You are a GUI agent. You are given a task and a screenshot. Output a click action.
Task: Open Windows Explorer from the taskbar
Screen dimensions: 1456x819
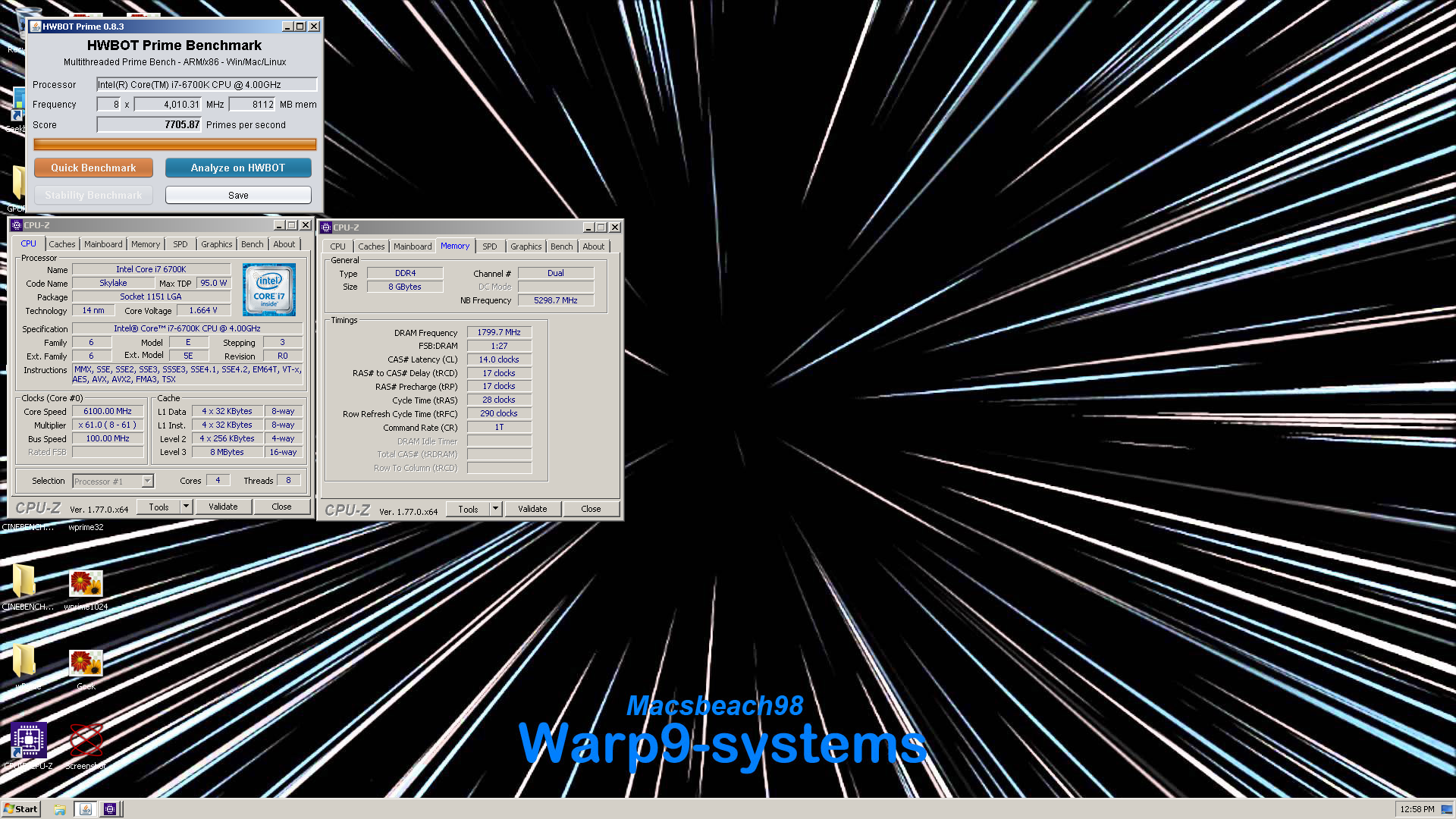pyautogui.click(x=60, y=809)
